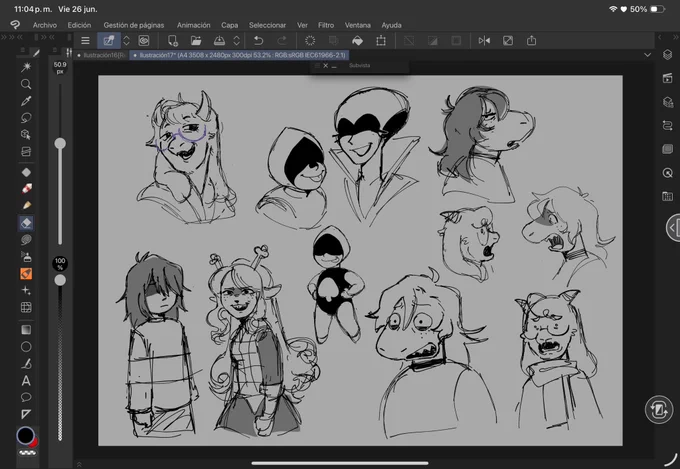Open the Layers panel stack icon
This screenshot has height=469, width=680.
[667, 54]
